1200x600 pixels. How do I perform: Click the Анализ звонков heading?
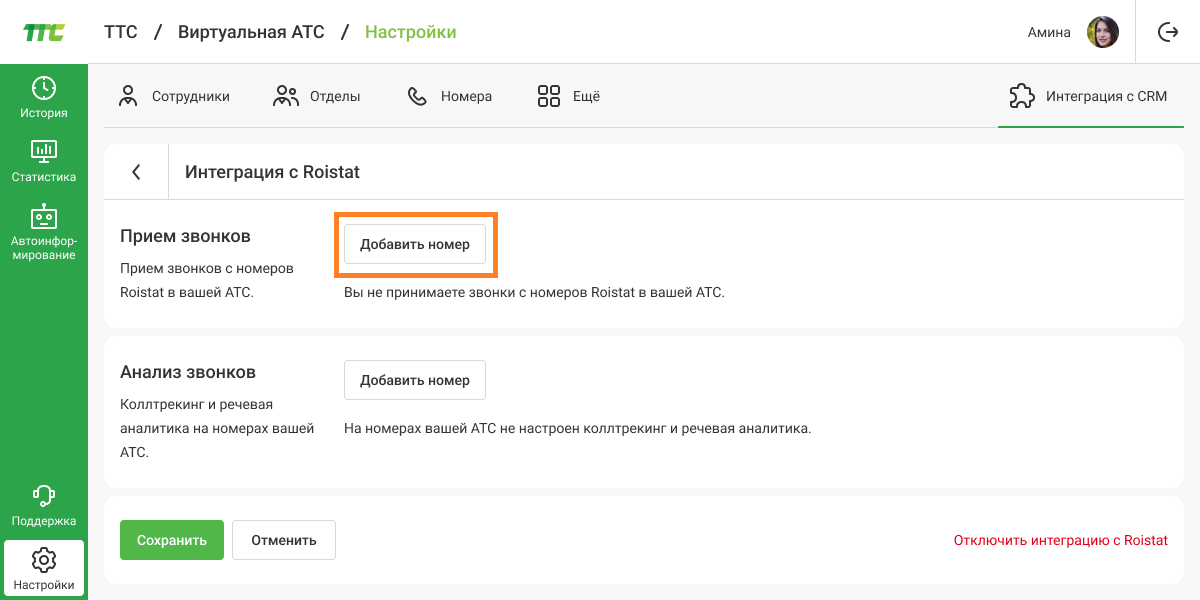[x=188, y=372]
